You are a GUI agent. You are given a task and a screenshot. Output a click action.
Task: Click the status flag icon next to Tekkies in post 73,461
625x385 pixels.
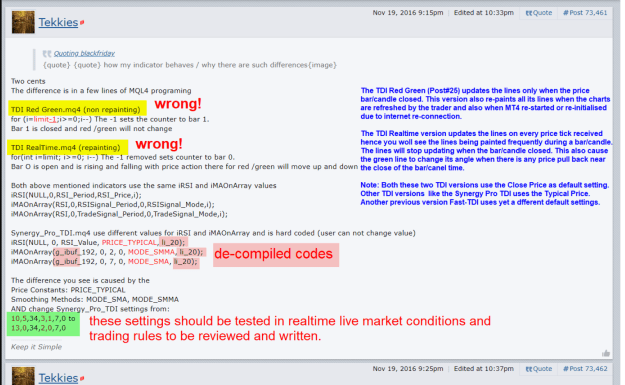(82, 23)
